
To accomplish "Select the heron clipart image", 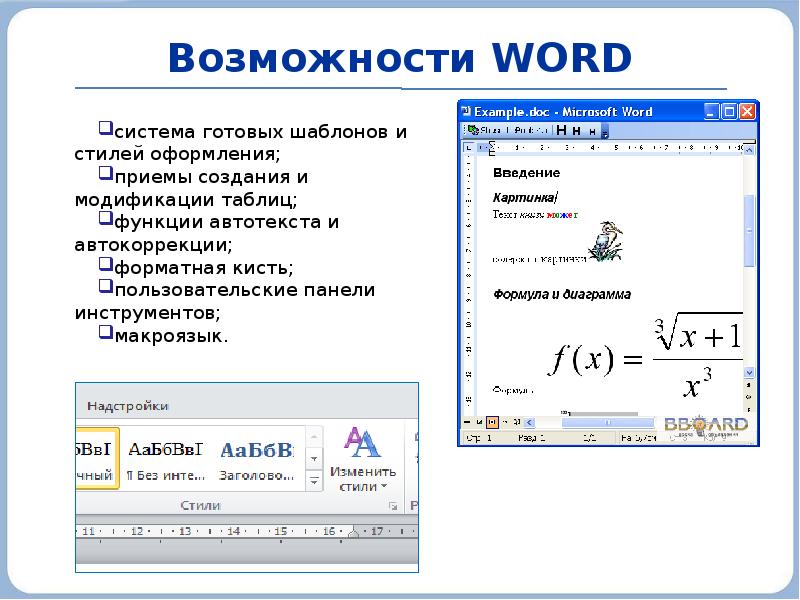I will [x=606, y=241].
